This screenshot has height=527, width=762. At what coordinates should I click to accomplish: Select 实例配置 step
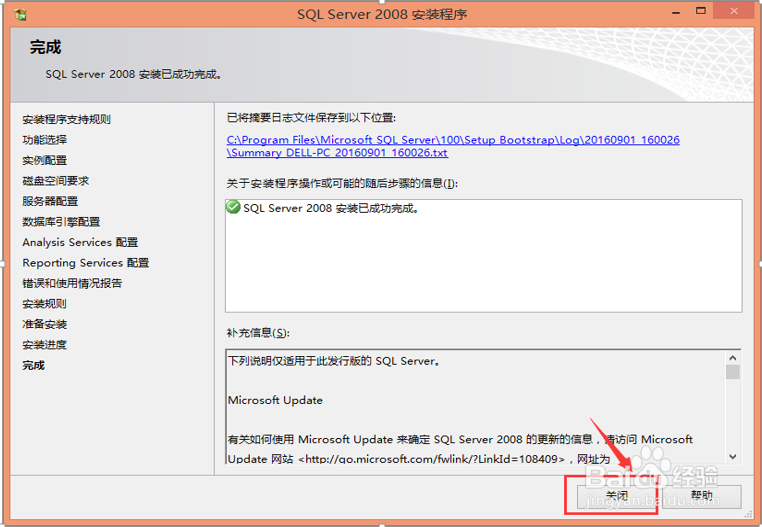point(45,160)
